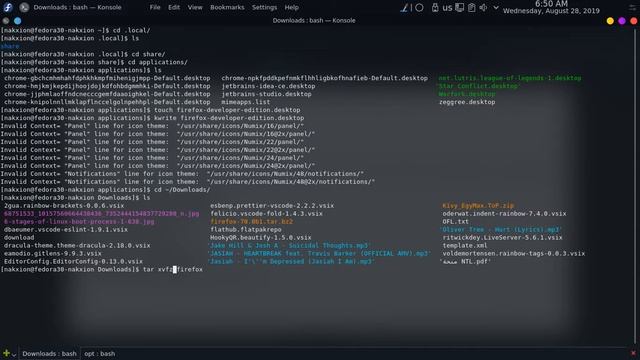
Task: Open the Settings menu
Action: pos(264,7)
